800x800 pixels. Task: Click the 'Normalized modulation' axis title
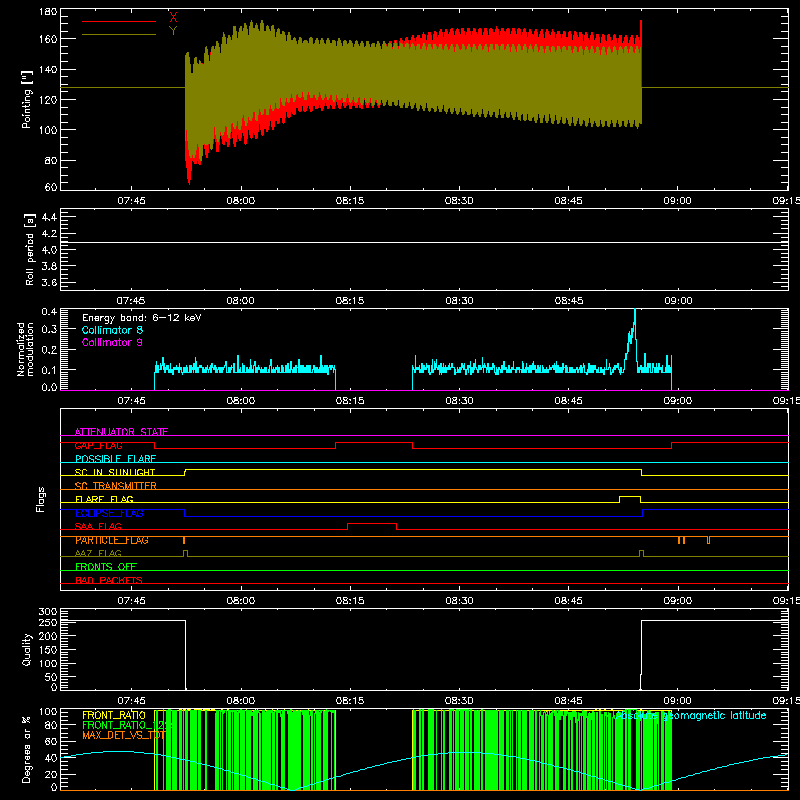pyautogui.click(x=25, y=349)
